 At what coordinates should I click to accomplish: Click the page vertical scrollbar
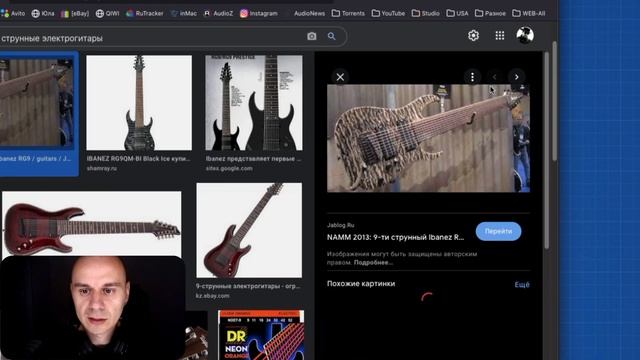pyautogui.click(x=555, y=101)
